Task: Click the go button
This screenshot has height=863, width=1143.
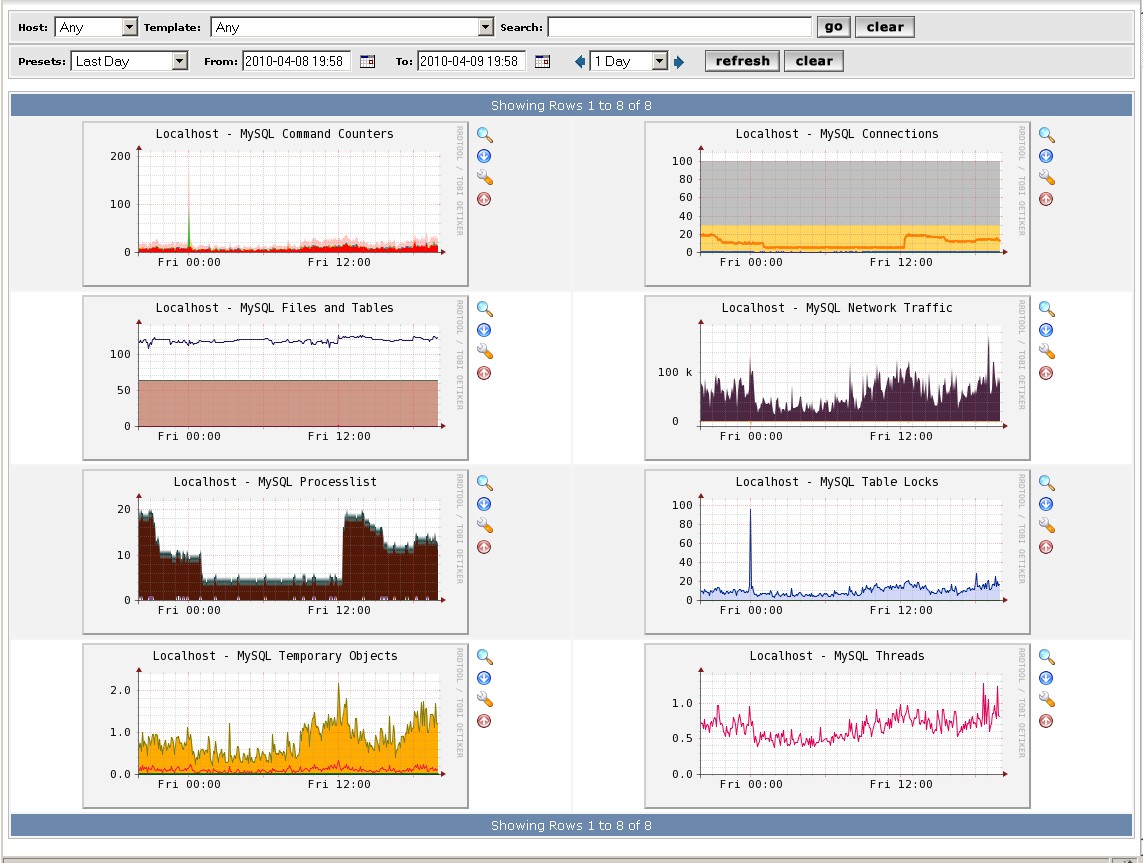Action: tap(833, 27)
